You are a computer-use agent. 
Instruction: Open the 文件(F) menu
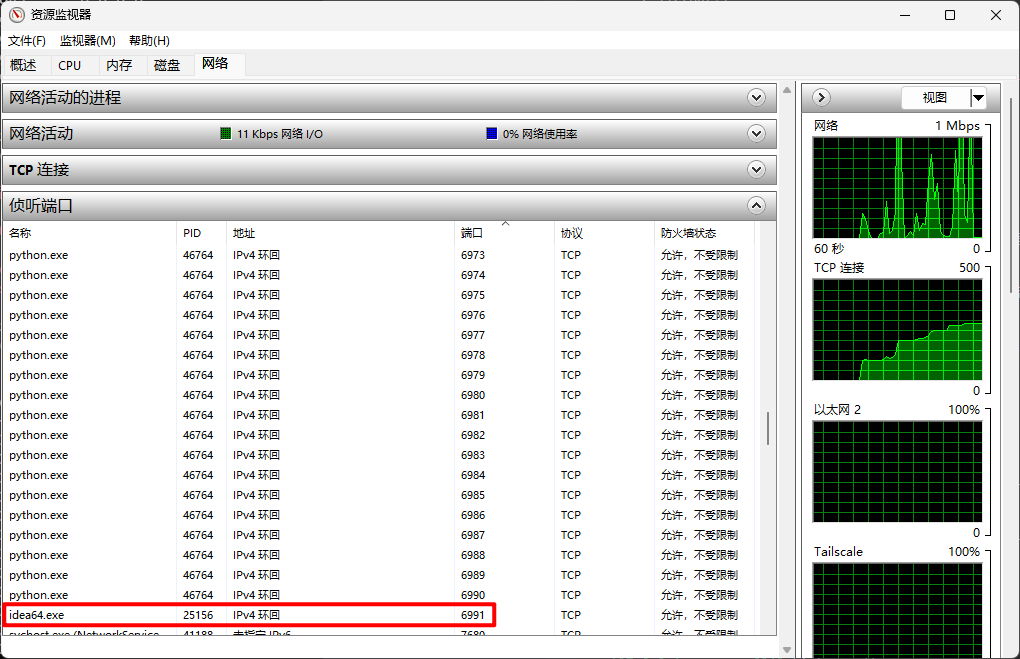27,41
